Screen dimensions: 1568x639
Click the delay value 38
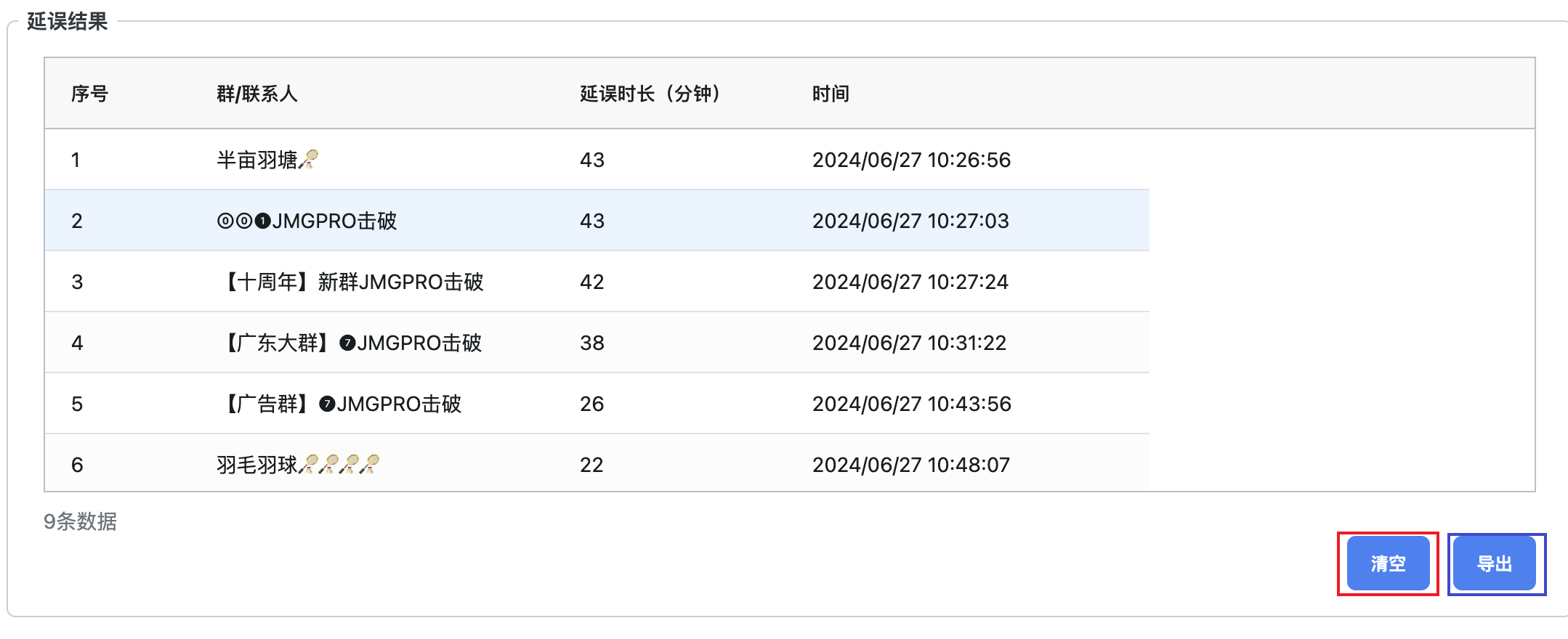coord(591,343)
